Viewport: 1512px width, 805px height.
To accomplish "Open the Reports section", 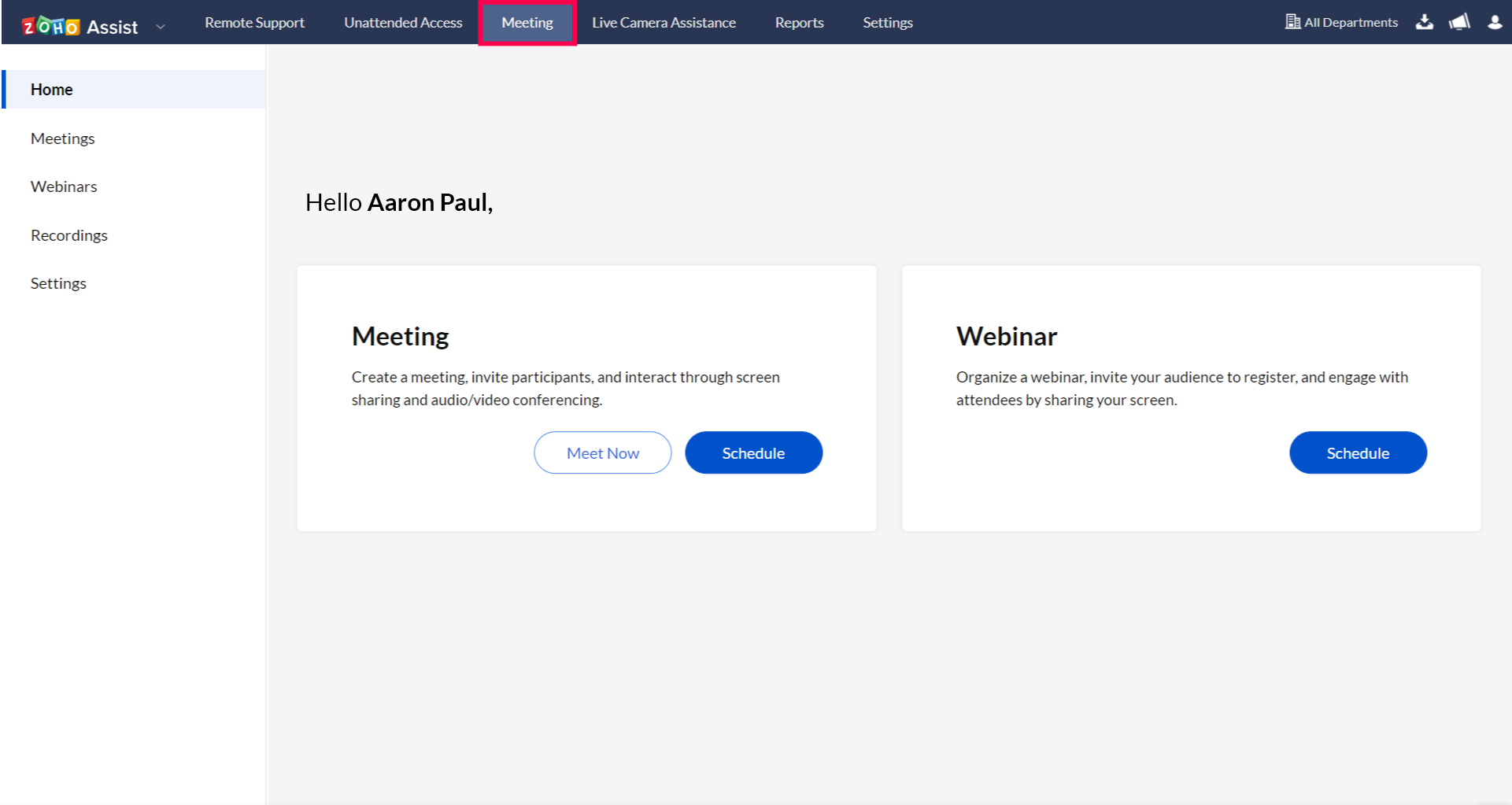I will pyautogui.click(x=799, y=22).
